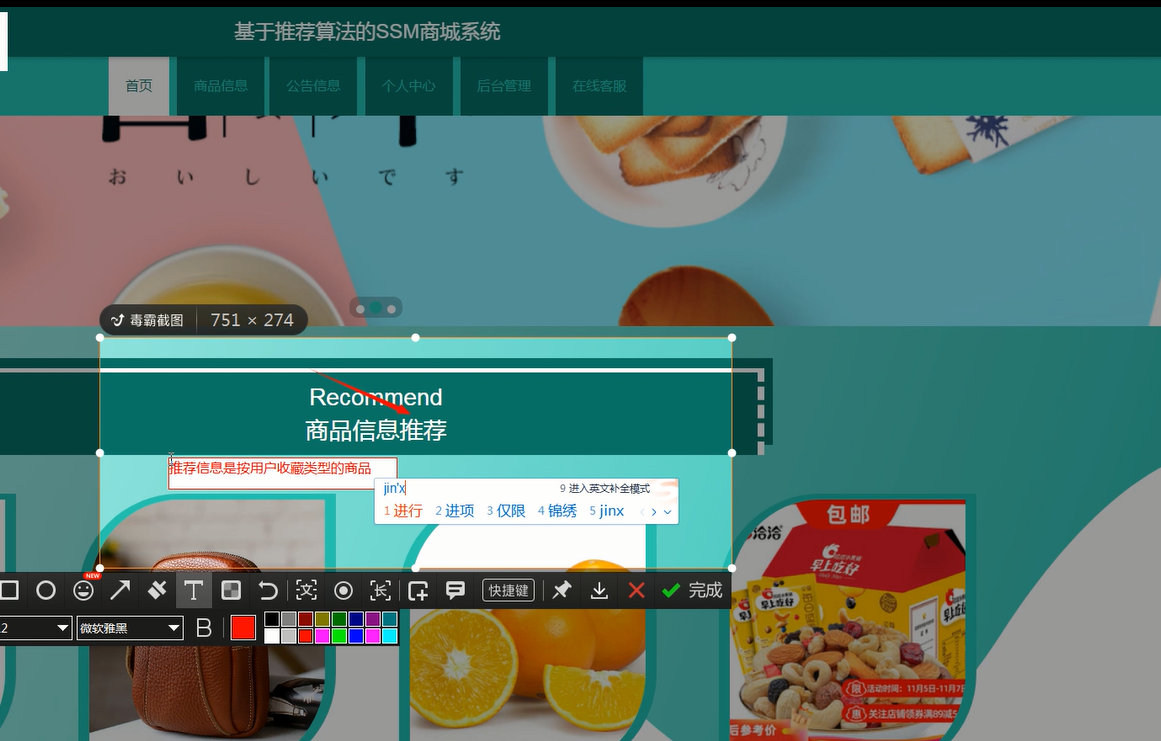Open the 商品信息 navigation tab
Viewport: 1161px width, 741px height.
(x=220, y=86)
